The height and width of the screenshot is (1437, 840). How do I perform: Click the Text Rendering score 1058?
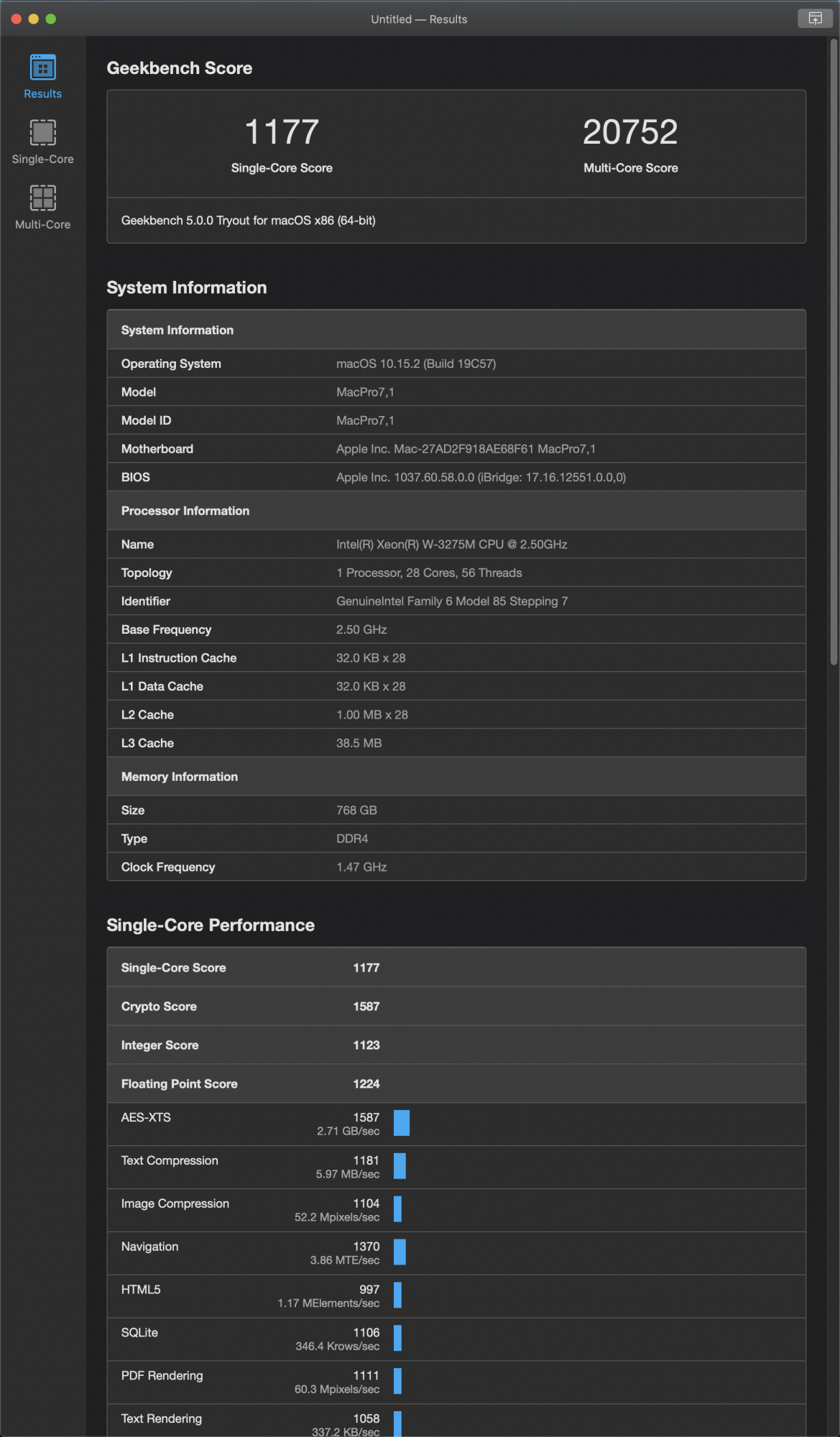tap(366, 1419)
